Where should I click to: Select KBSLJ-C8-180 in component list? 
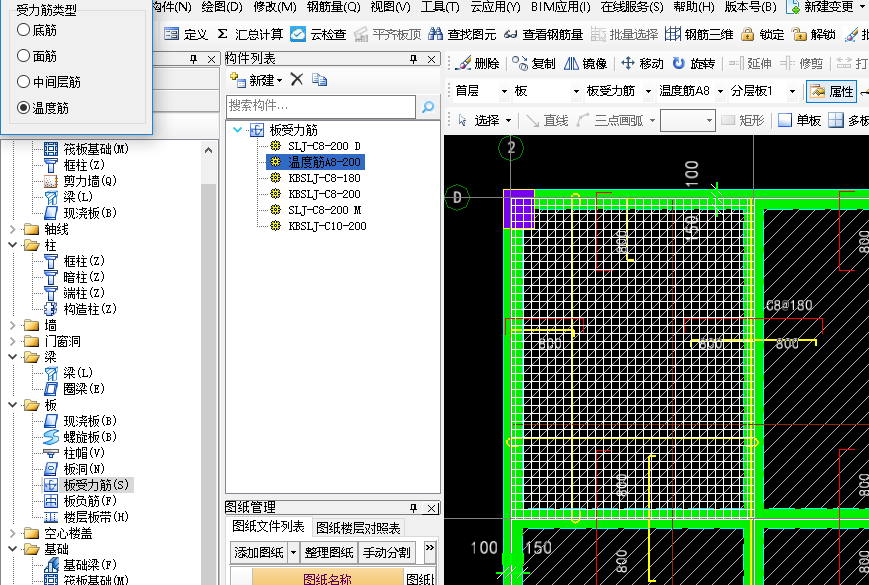[x=324, y=178]
